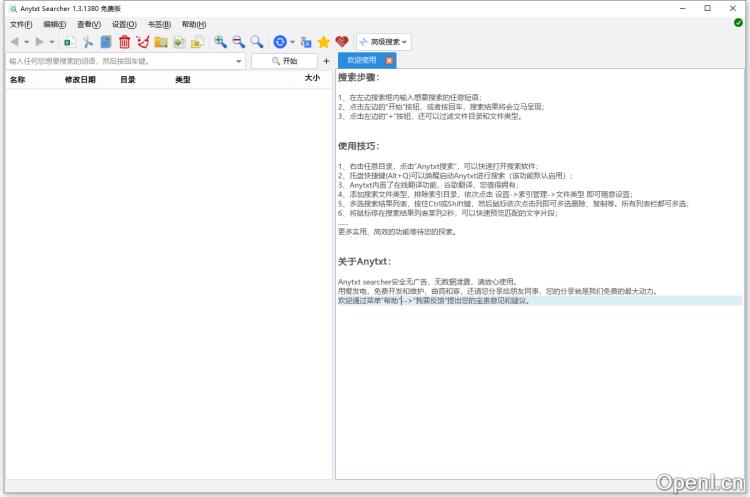This screenshot has height=497, width=750.
Task: Sort by the 类型 column header
Action: (183, 80)
